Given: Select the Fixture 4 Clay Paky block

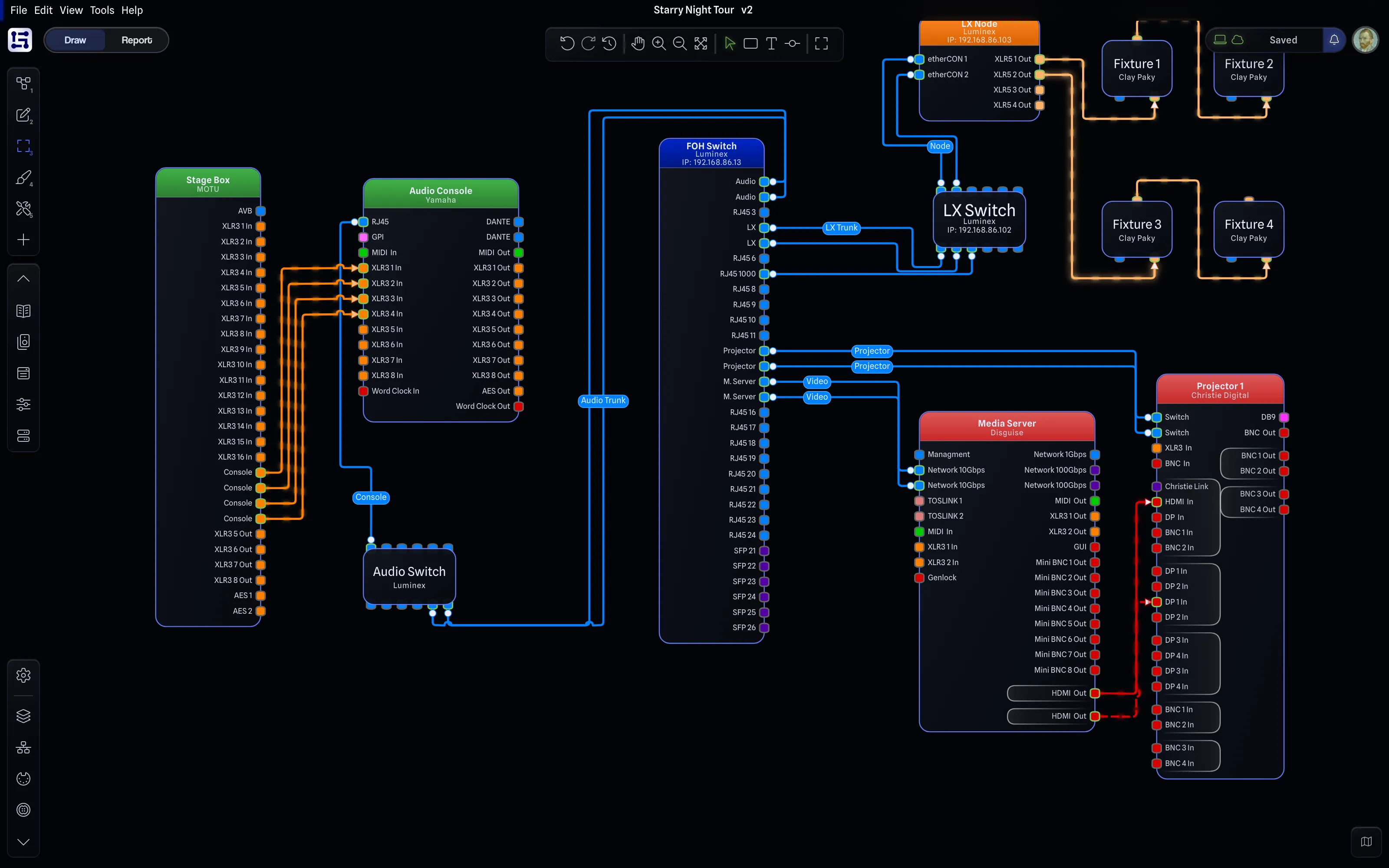Looking at the screenshot, I should (x=1248, y=229).
